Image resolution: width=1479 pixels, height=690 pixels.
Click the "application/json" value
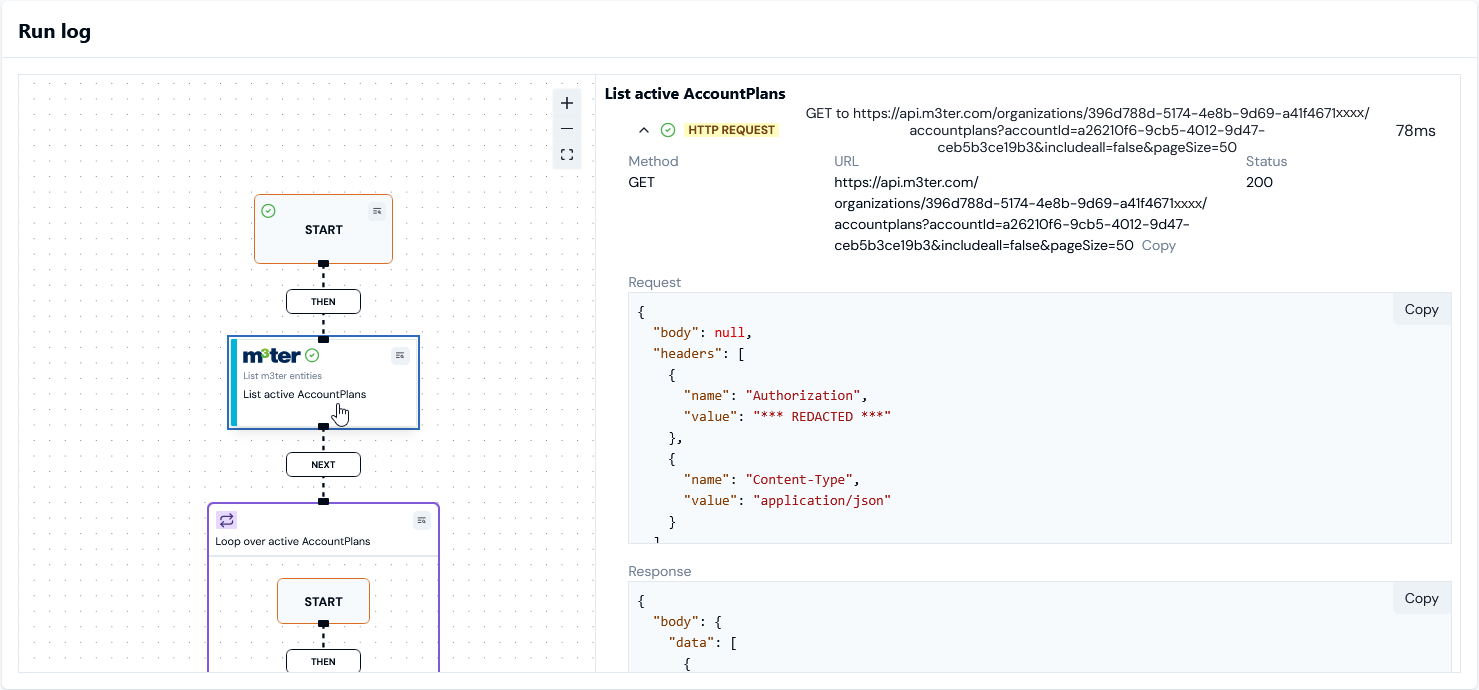(822, 500)
